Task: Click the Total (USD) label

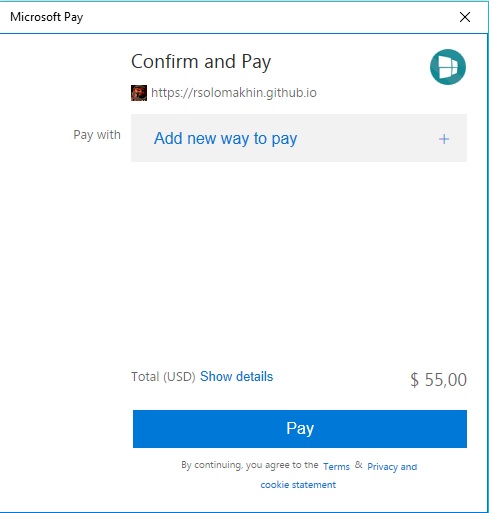Action: 163,377
